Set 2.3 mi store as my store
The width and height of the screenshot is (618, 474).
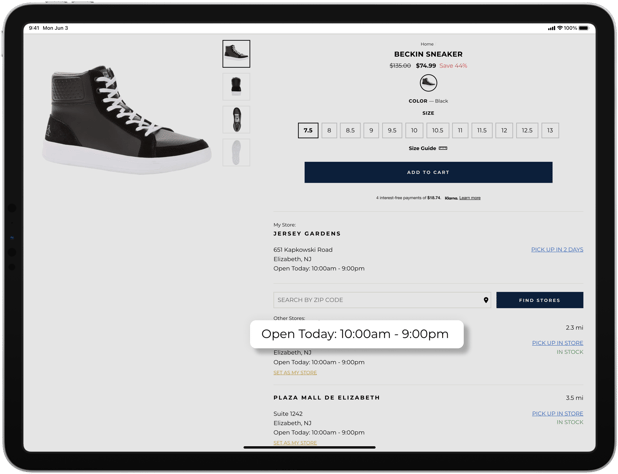(295, 372)
